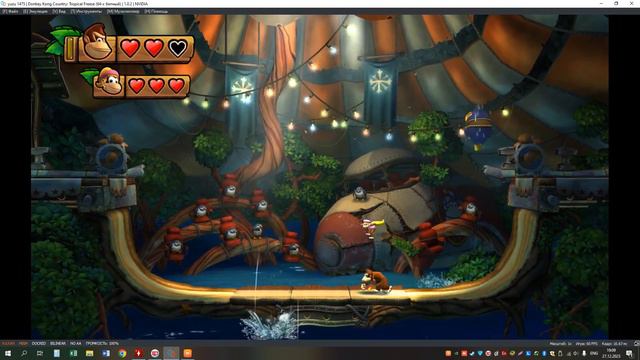
Task: Click the yuzu window title bar icon
Action: point(3,4)
